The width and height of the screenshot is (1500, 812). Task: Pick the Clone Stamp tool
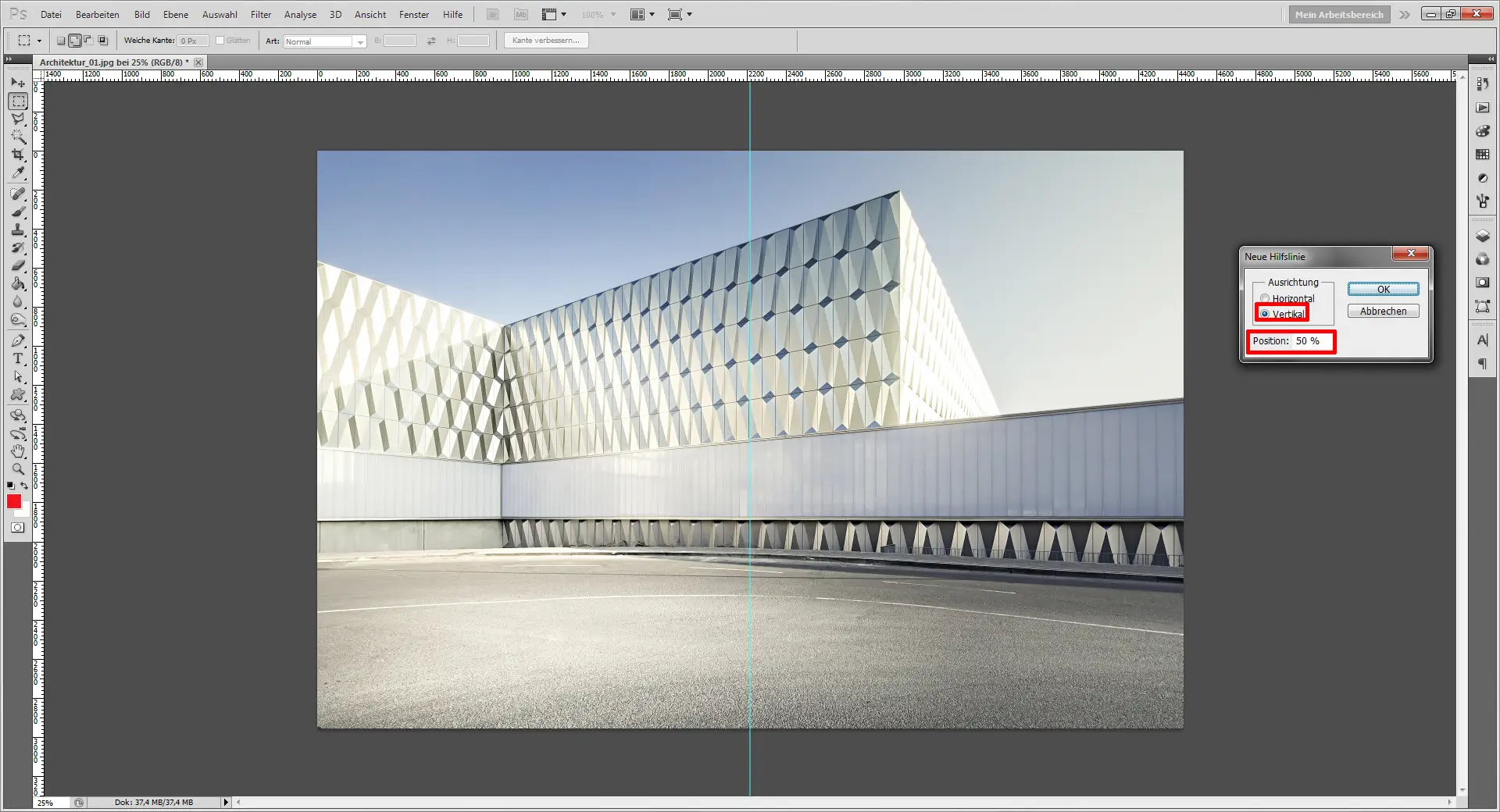click(x=18, y=230)
